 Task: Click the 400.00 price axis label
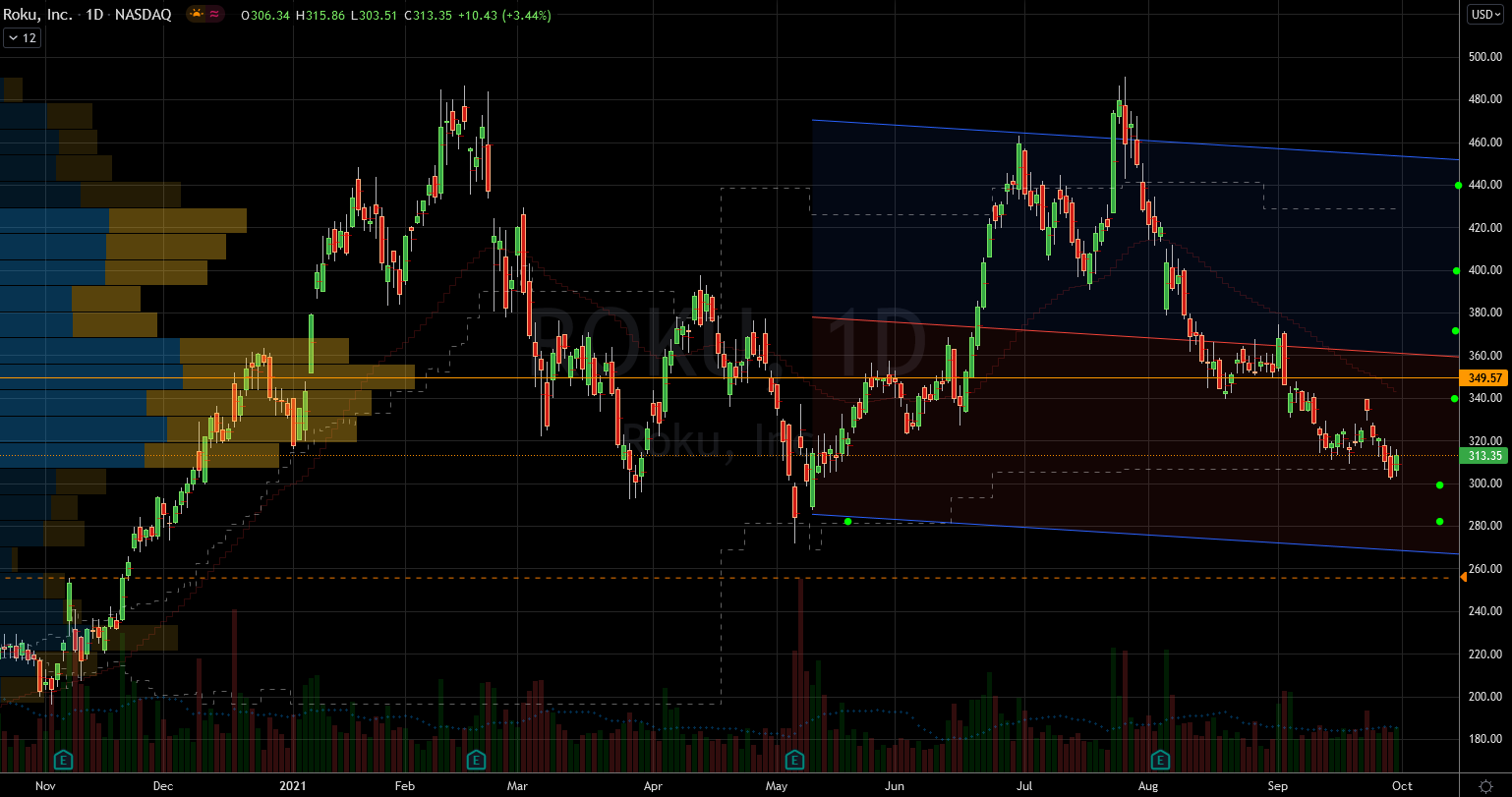point(1484,270)
